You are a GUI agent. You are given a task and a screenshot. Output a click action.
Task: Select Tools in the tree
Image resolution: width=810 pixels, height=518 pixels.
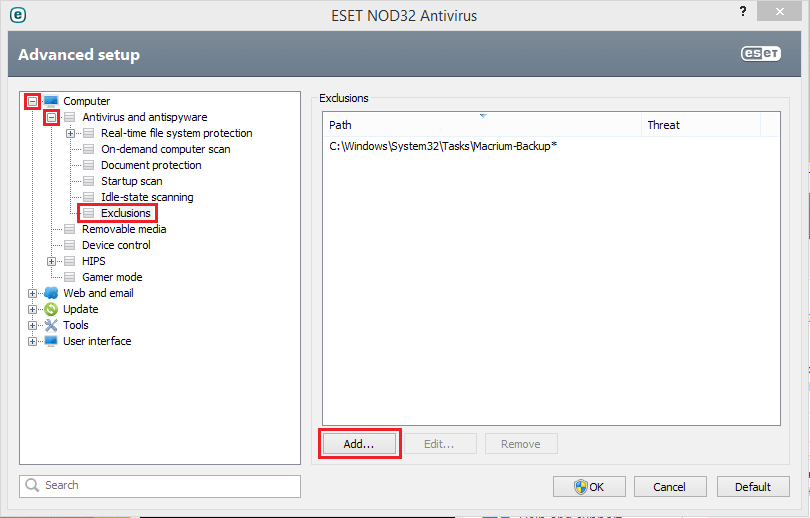[76, 325]
